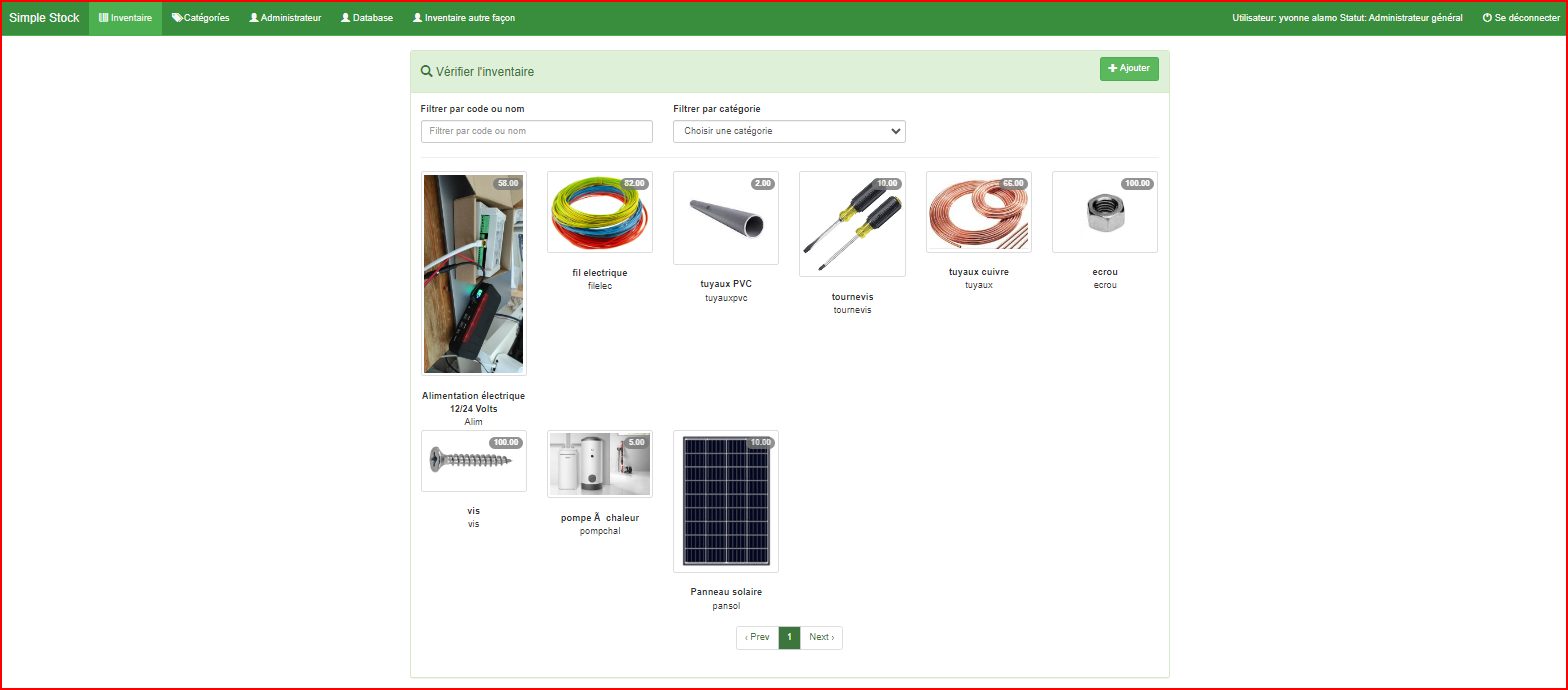Go to the Next pagination page

821,637
